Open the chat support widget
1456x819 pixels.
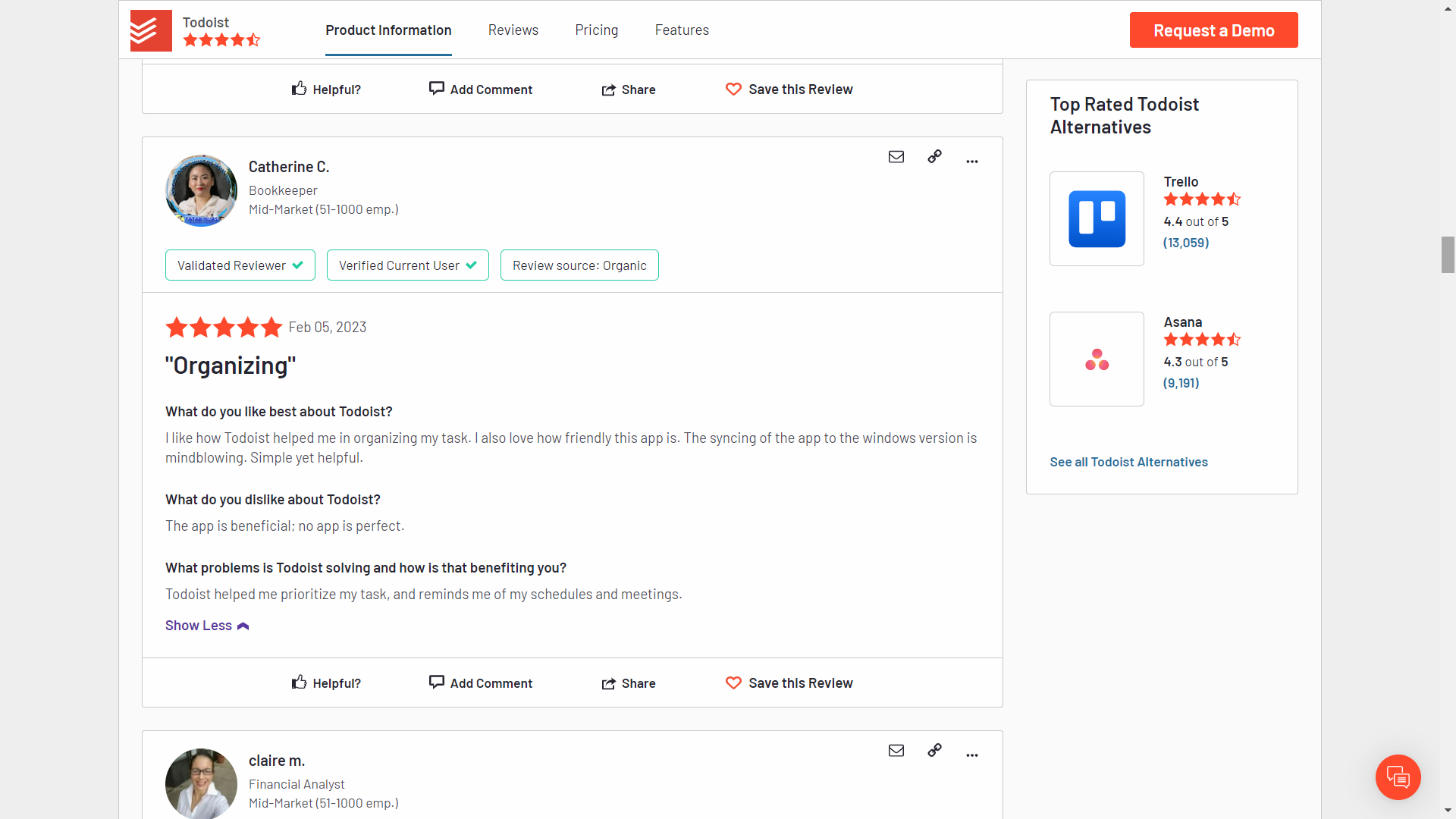pyautogui.click(x=1398, y=777)
